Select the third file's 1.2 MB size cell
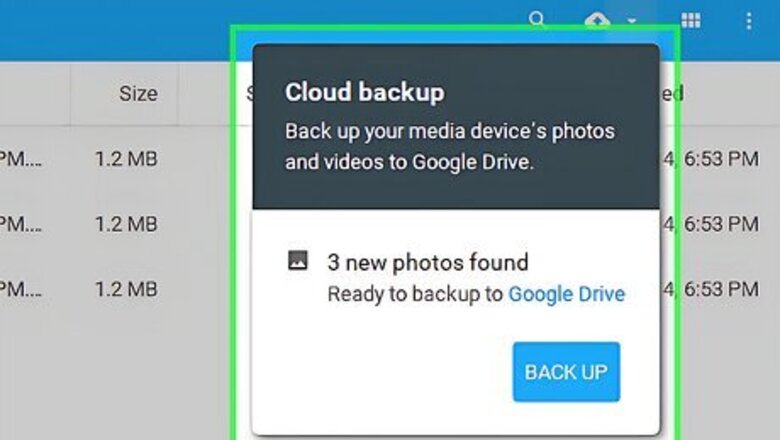The image size is (780, 440). point(126,289)
